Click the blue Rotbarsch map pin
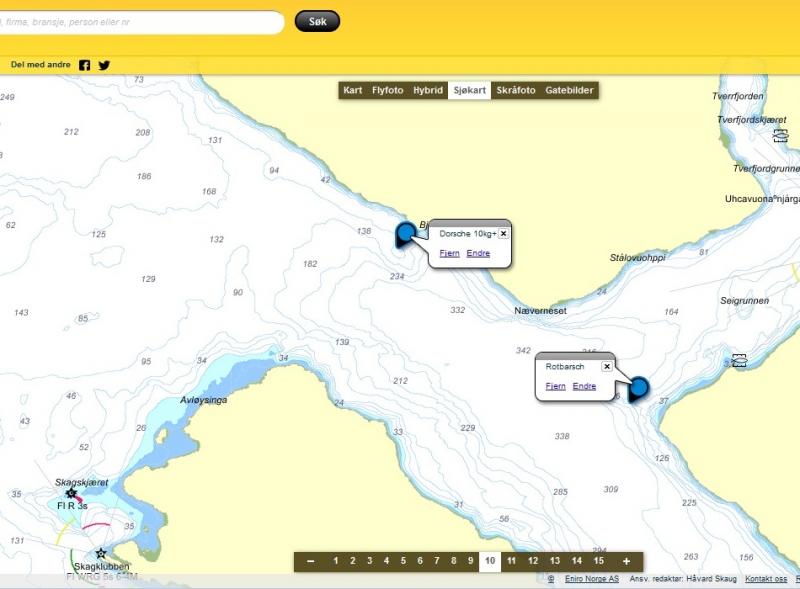 point(638,389)
